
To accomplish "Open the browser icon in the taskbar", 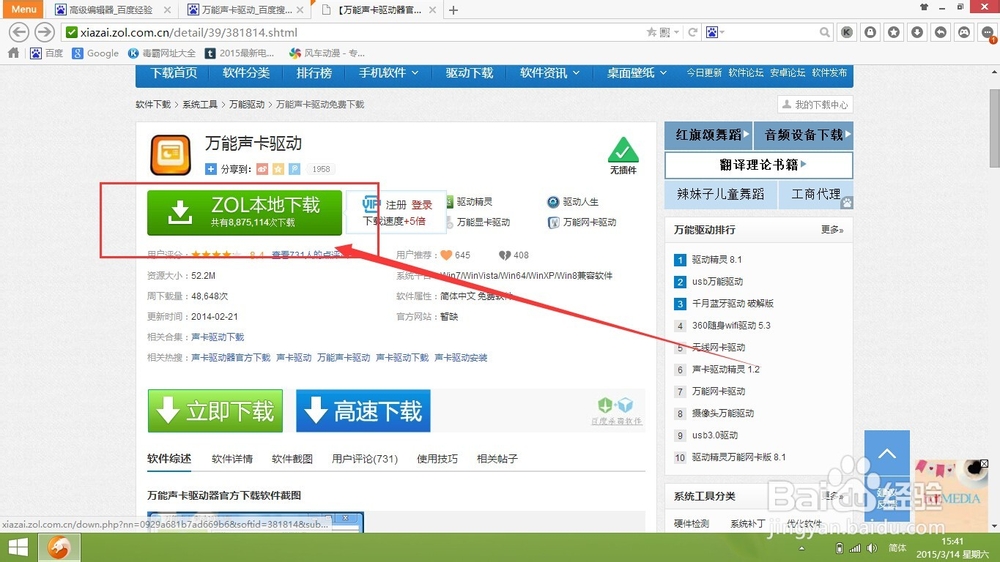I will (x=59, y=547).
